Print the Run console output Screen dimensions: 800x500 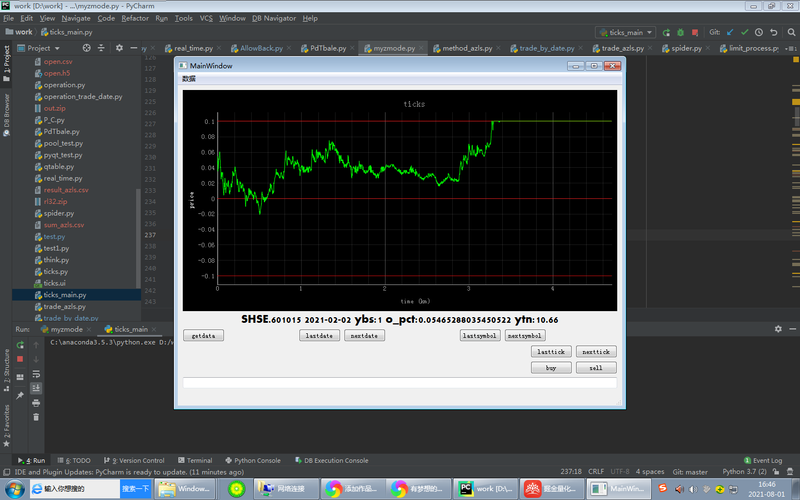pos(36,403)
